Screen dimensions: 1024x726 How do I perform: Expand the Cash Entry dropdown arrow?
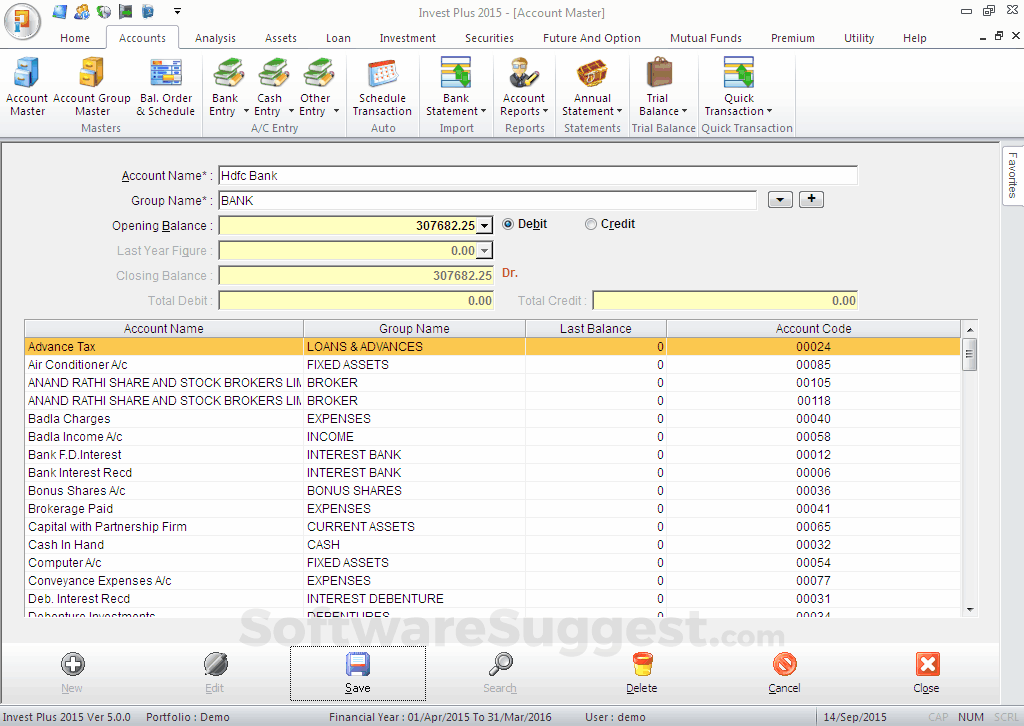(291, 112)
